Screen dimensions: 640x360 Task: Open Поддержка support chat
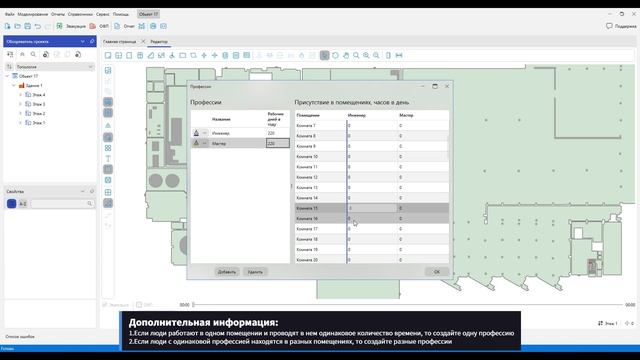(621, 26)
